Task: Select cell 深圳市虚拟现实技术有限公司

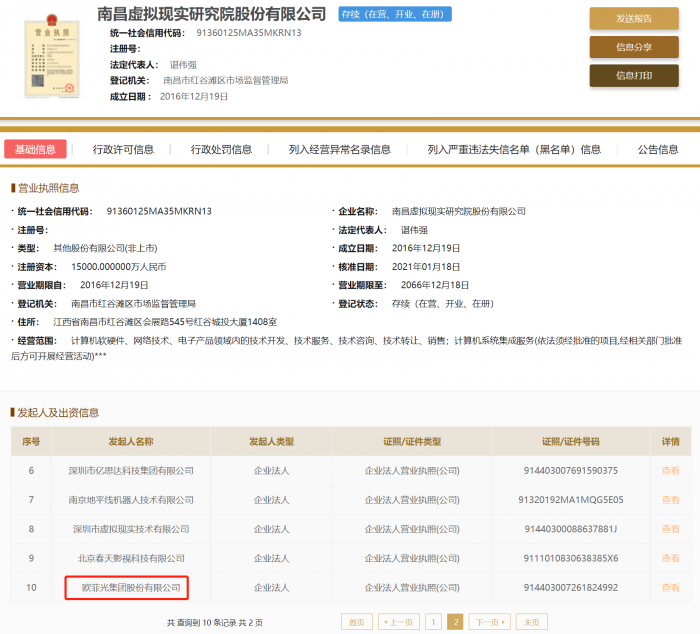Action: coord(131,529)
